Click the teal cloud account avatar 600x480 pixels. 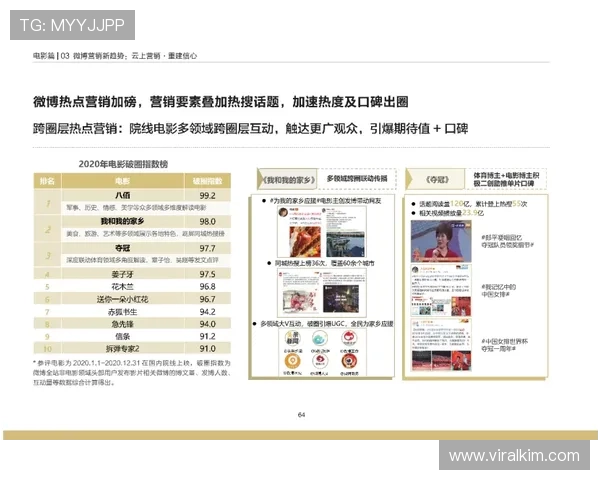(320, 339)
